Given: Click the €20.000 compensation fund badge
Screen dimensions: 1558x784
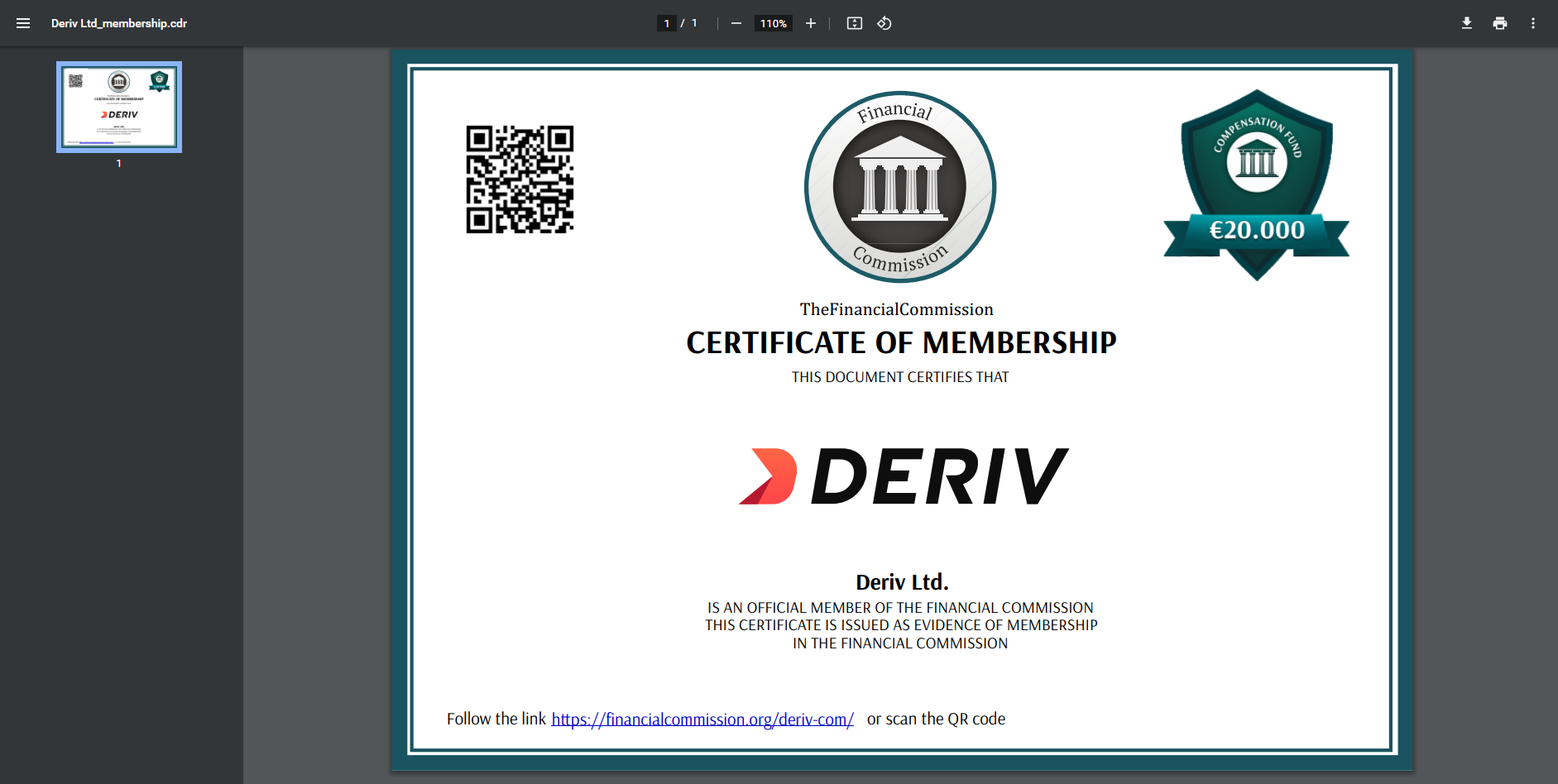Looking at the screenshot, I should [1257, 185].
